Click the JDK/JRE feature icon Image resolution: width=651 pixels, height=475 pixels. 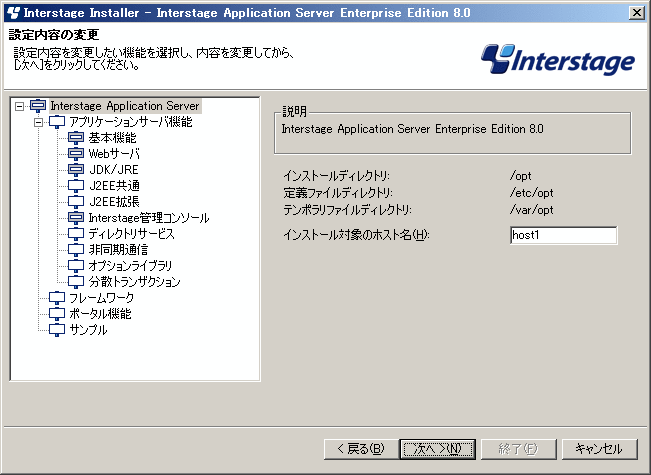(76, 170)
